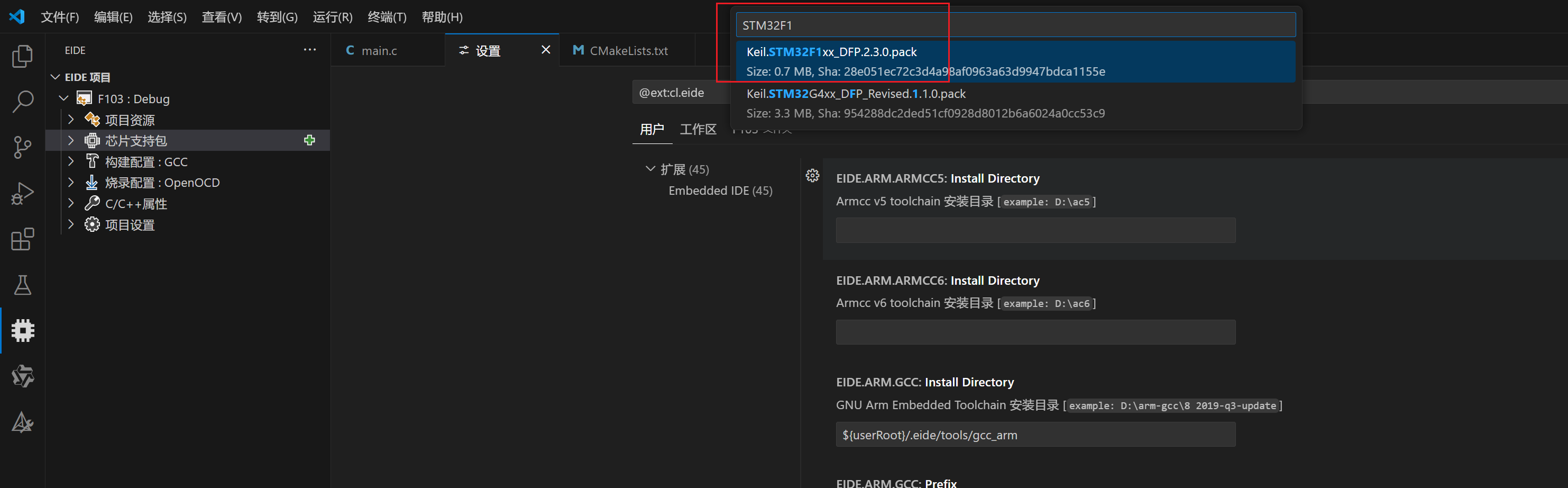Viewport: 1568px width, 488px height.
Task: Select Embedded IDE (45) in settings tree
Action: tap(720, 190)
